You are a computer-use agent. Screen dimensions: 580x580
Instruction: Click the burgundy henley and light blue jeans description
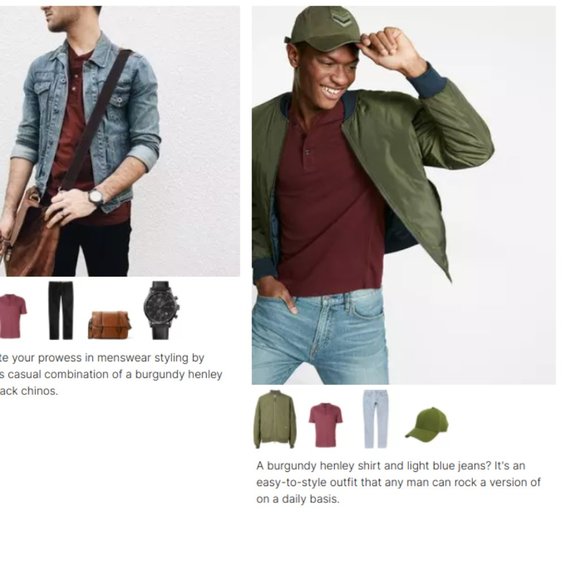point(398,482)
